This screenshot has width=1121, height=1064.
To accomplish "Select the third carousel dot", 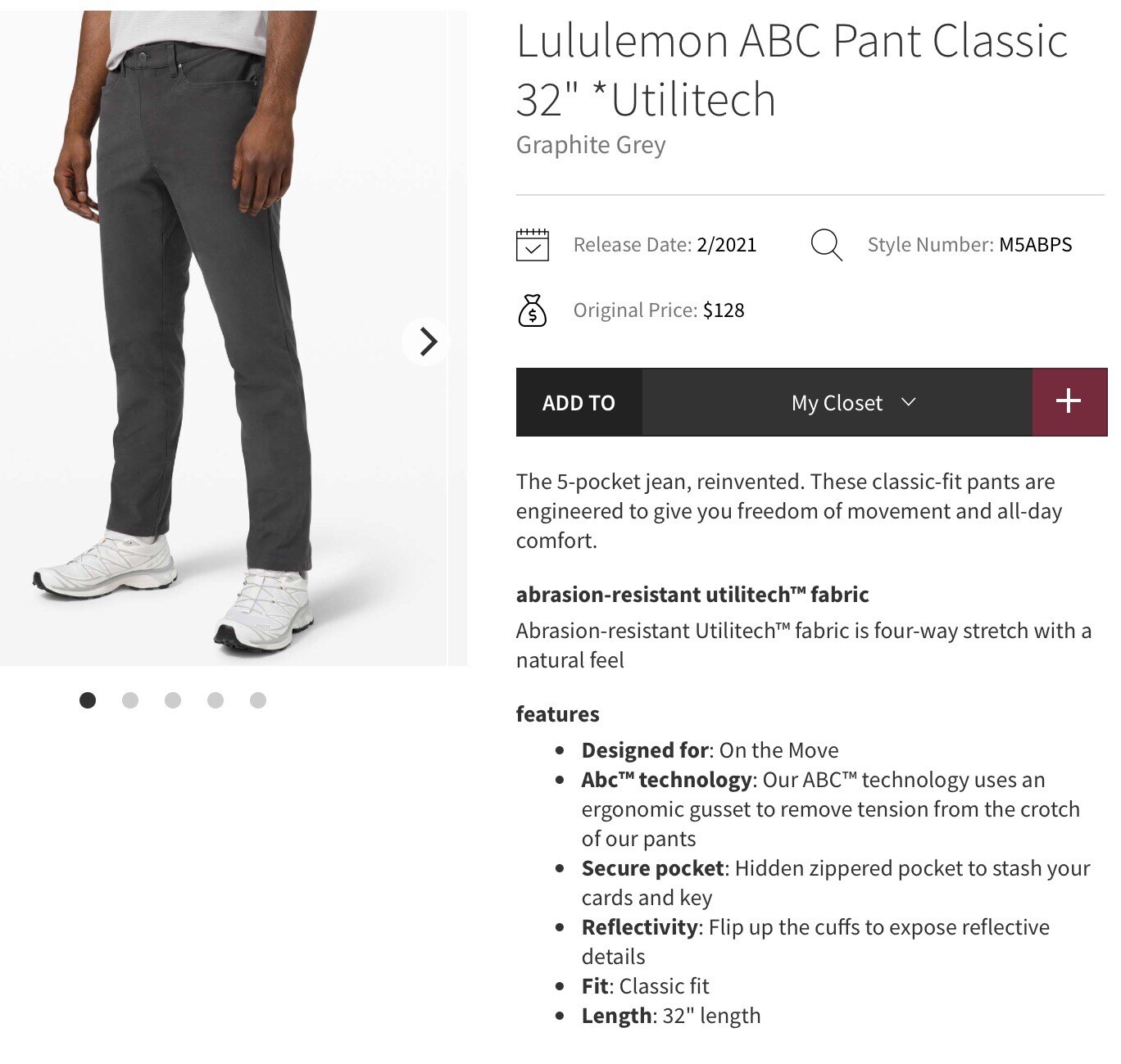I will click(173, 700).
